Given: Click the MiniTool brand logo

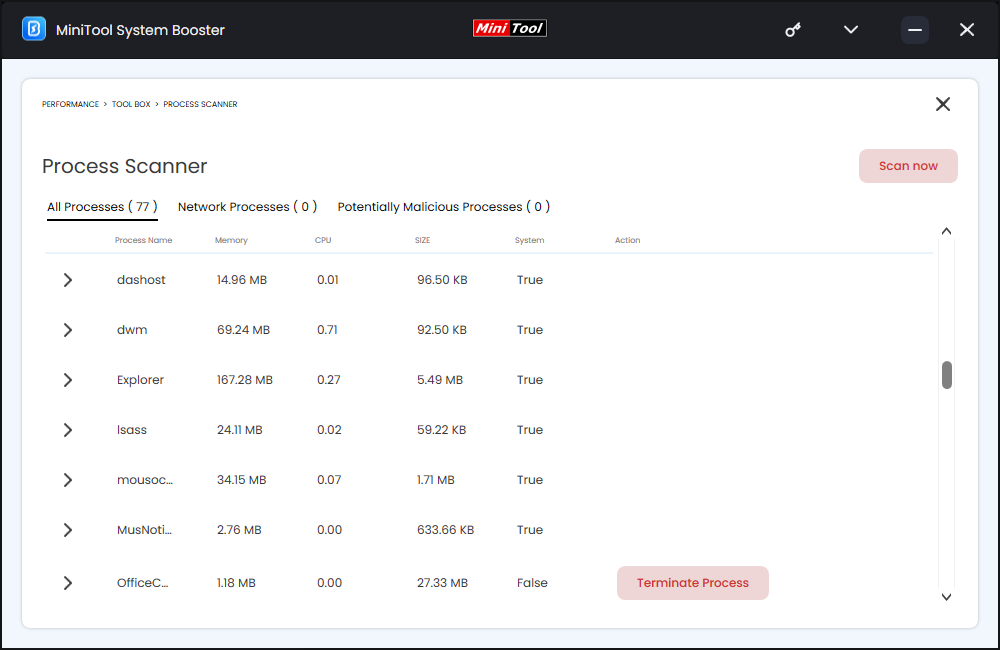Looking at the screenshot, I should [x=510, y=28].
